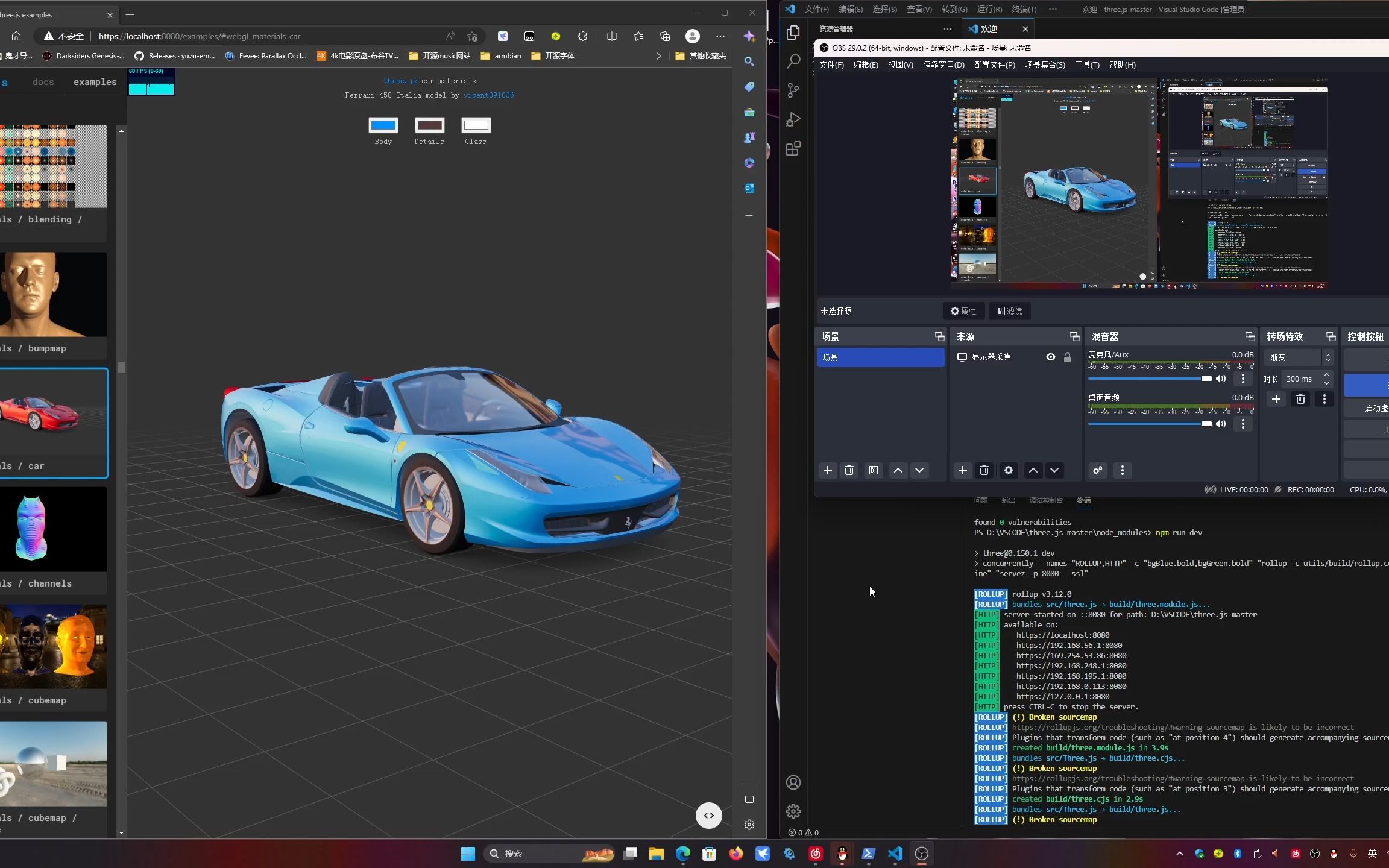Show hidden system tray icons chevron
The width and height of the screenshot is (1389, 868).
pyautogui.click(x=1180, y=854)
